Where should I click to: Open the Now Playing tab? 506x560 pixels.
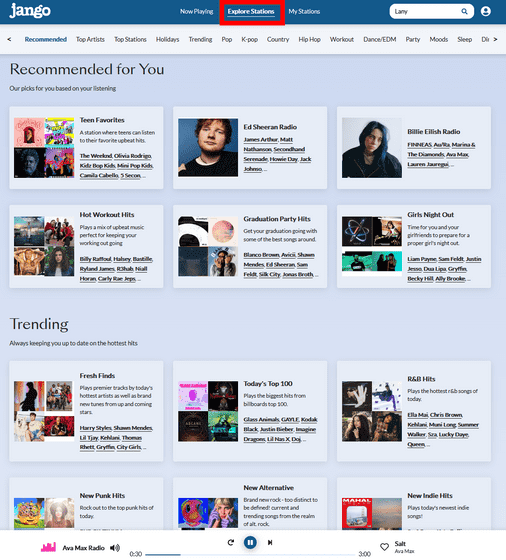tap(196, 11)
